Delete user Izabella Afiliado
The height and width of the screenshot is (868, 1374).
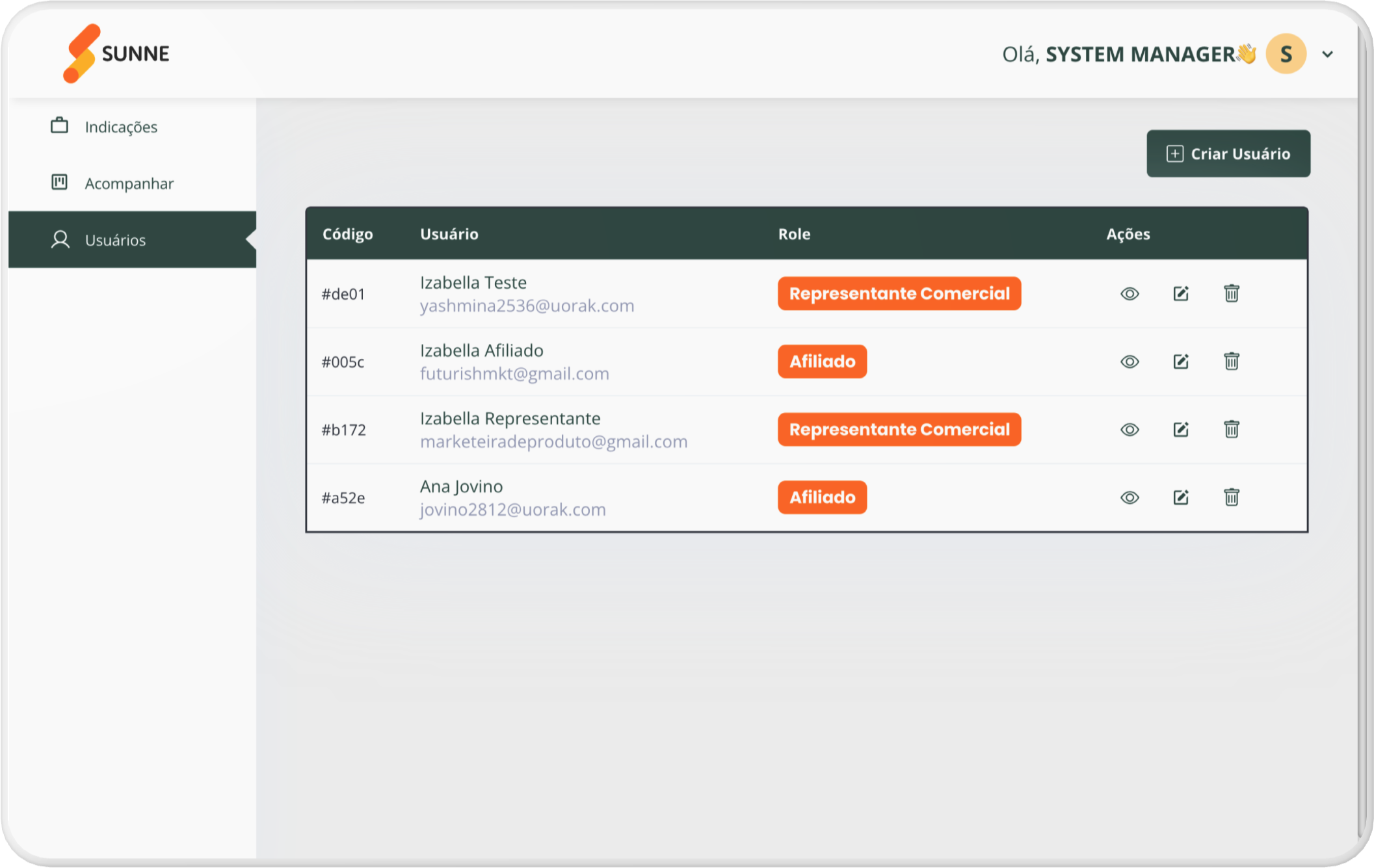[1232, 361]
